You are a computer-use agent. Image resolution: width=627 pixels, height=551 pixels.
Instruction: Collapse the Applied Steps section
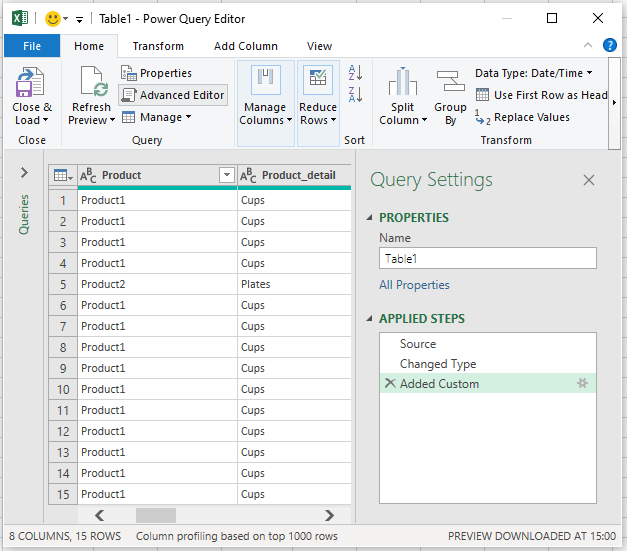point(371,319)
